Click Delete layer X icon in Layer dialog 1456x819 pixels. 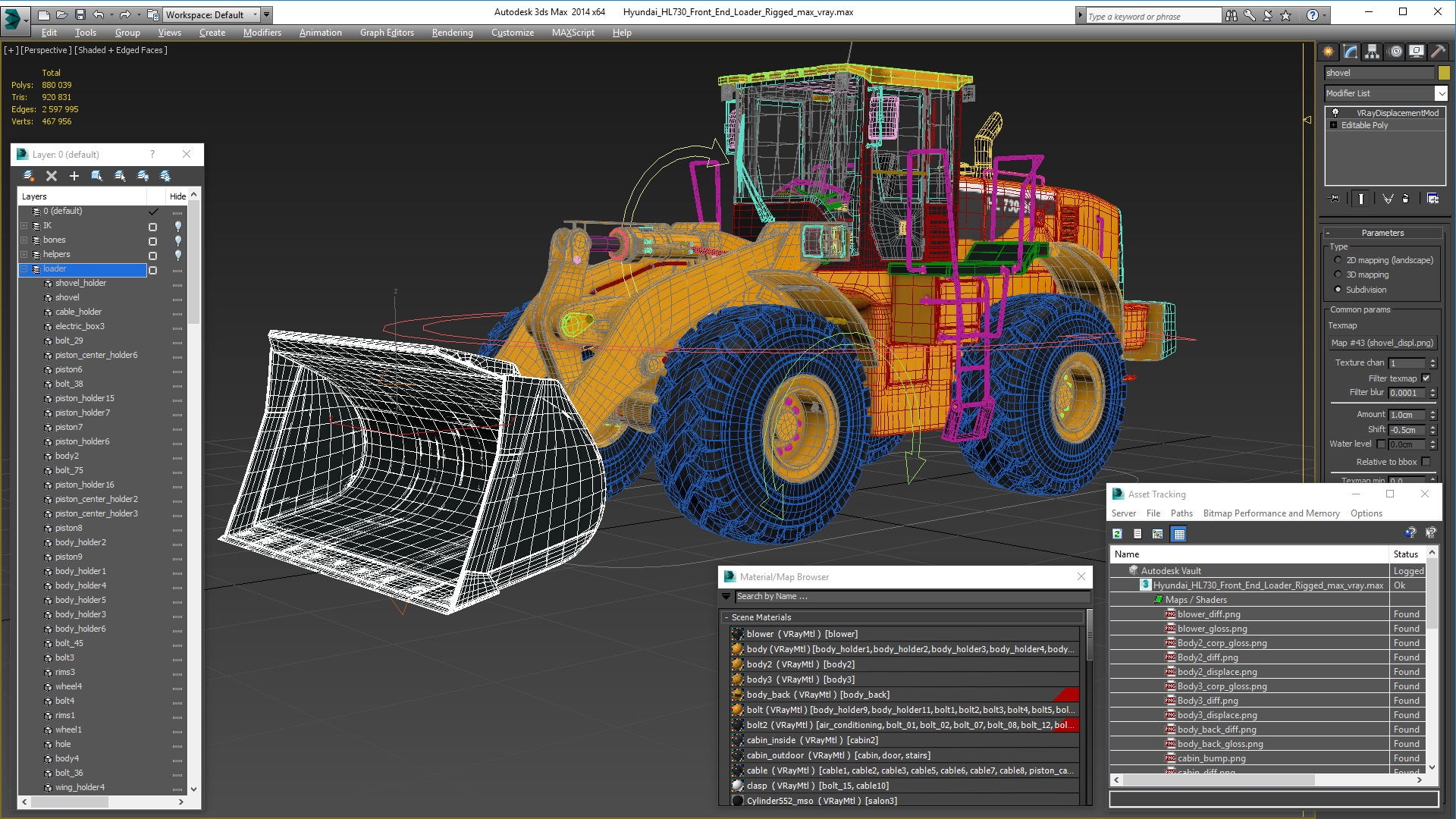click(x=52, y=176)
